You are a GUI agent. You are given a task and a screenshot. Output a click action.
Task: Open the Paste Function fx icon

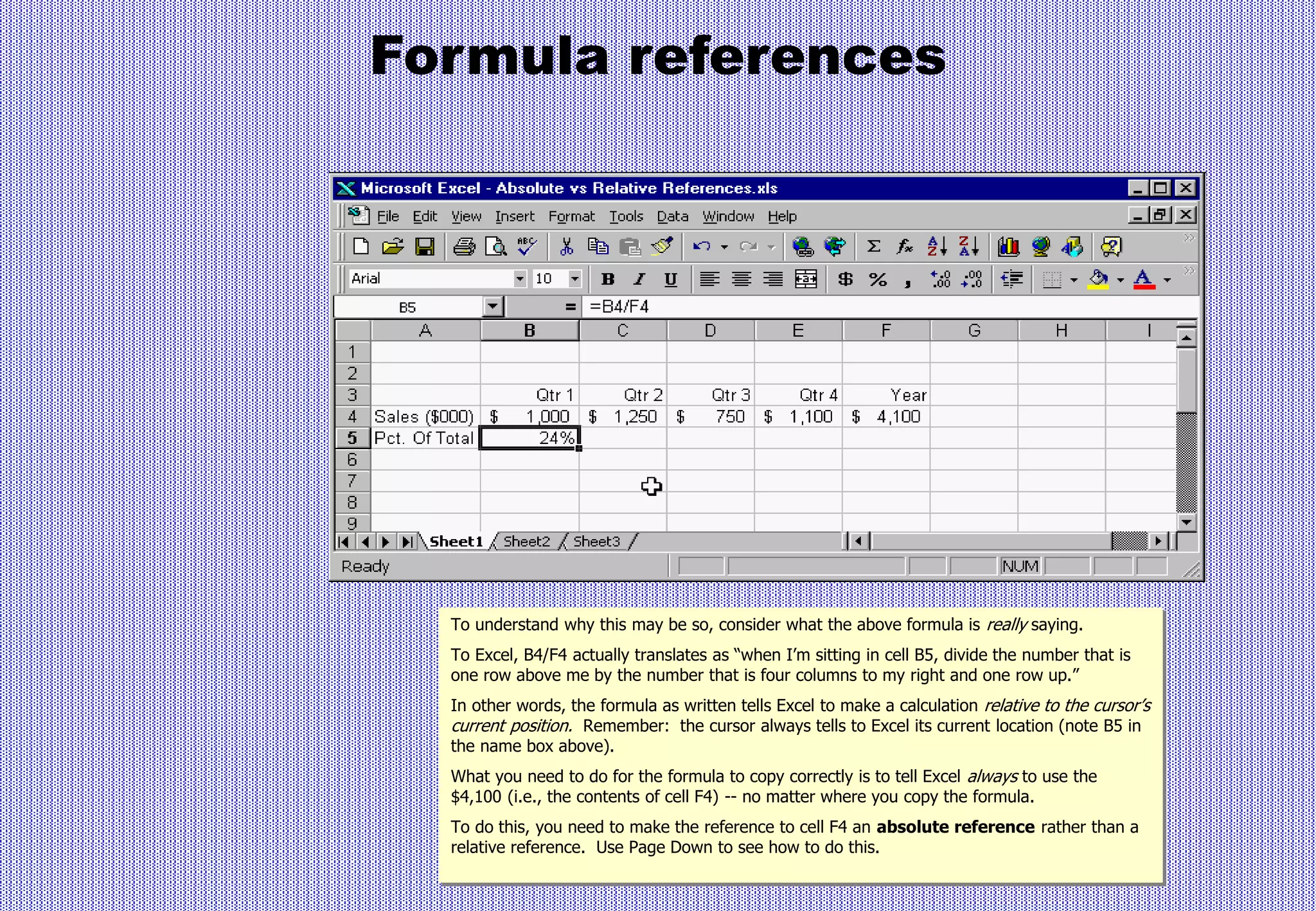905,247
